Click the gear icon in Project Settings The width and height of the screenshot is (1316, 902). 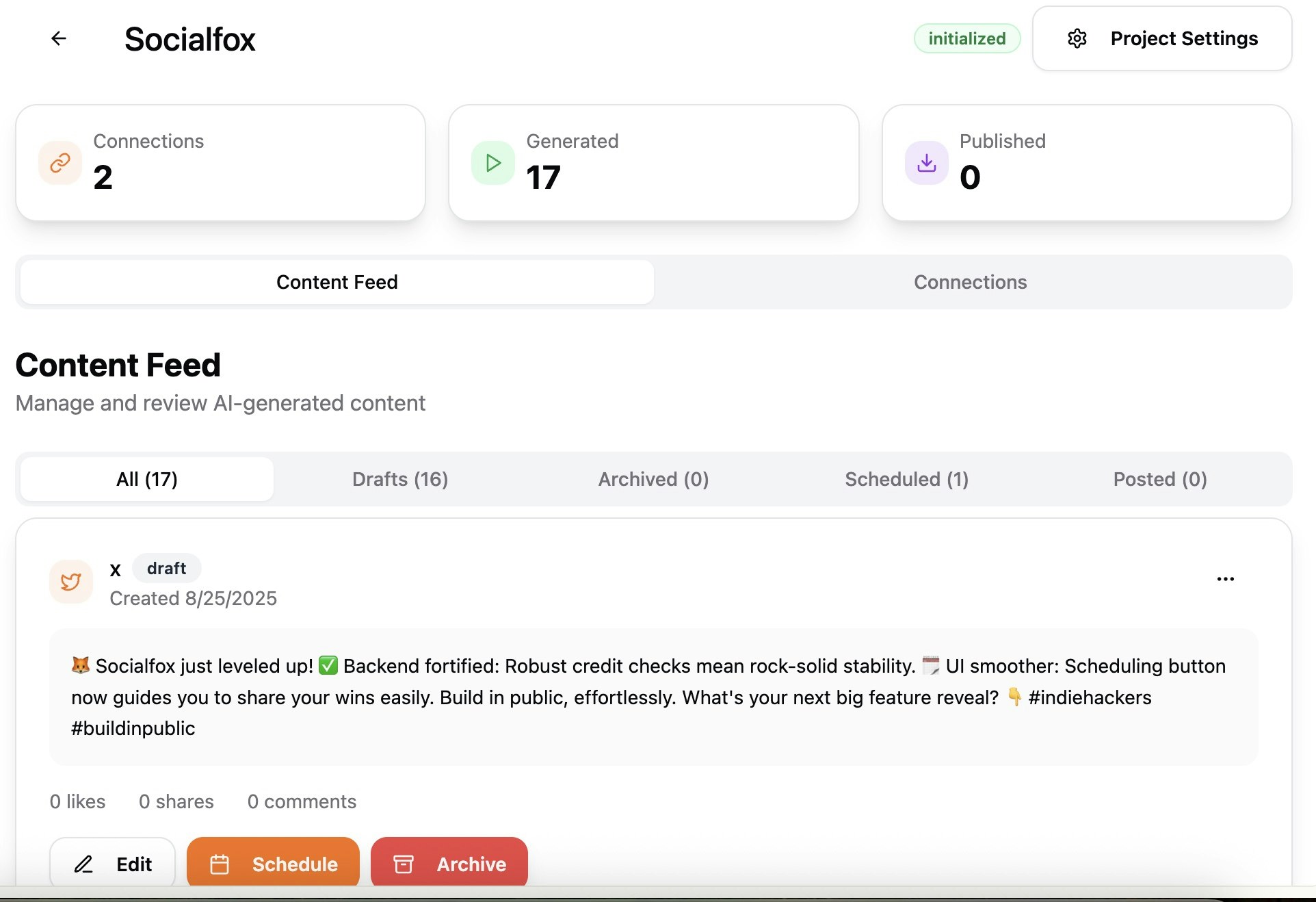[1077, 38]
